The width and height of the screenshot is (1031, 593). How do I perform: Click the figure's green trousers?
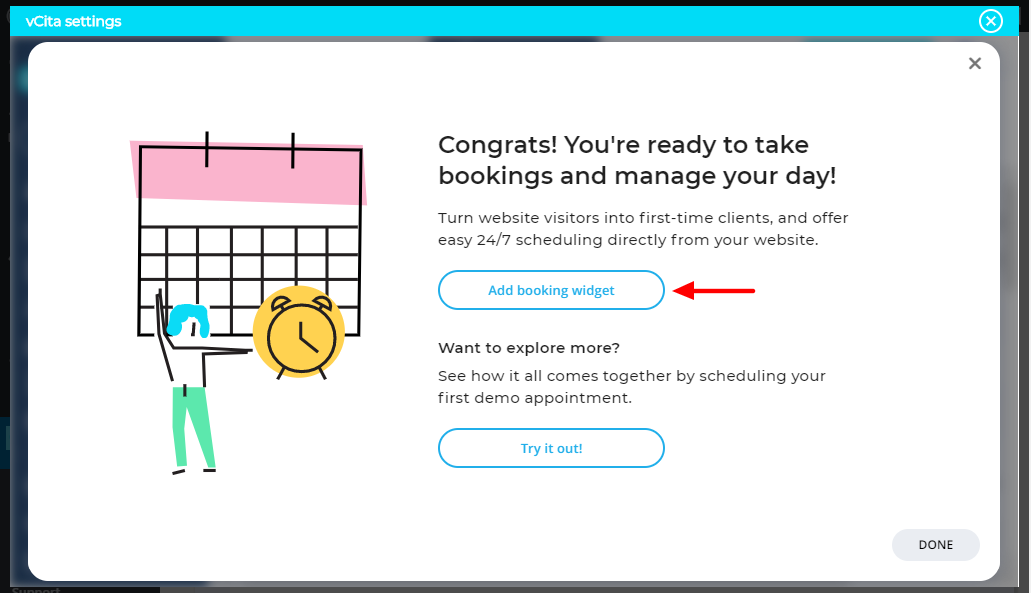pos(192,425)
